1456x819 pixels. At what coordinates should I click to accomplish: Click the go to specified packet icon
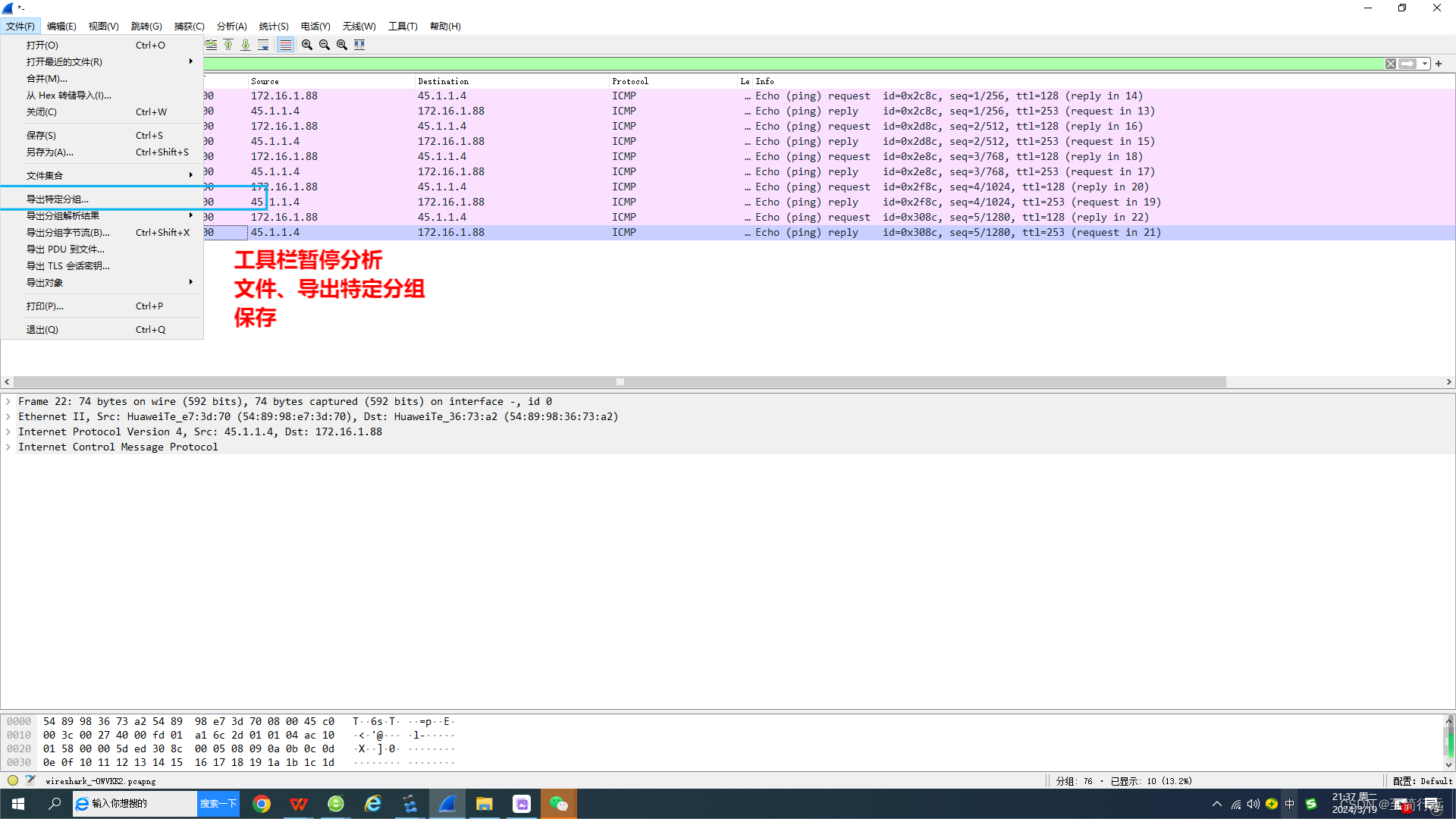(x=211, y=45)
